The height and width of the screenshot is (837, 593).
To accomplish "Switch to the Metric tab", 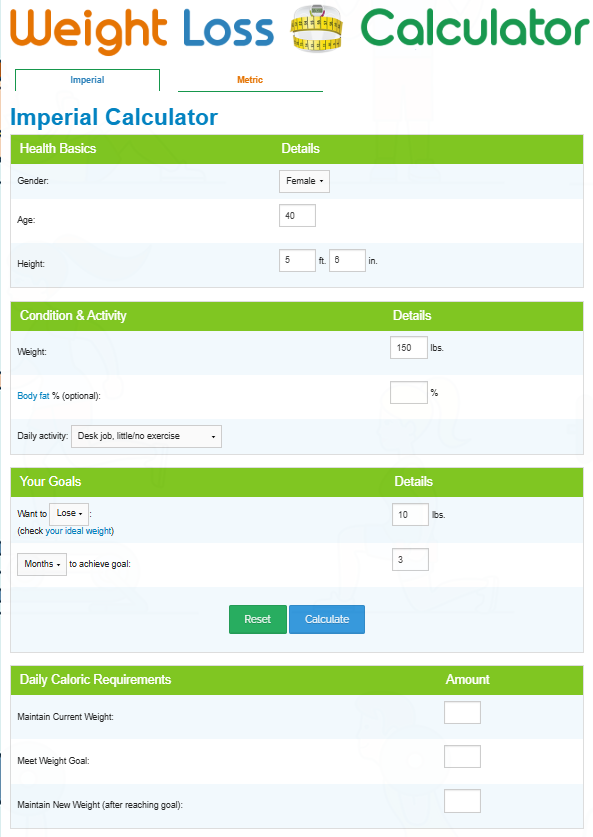I will tap(250, 80).
